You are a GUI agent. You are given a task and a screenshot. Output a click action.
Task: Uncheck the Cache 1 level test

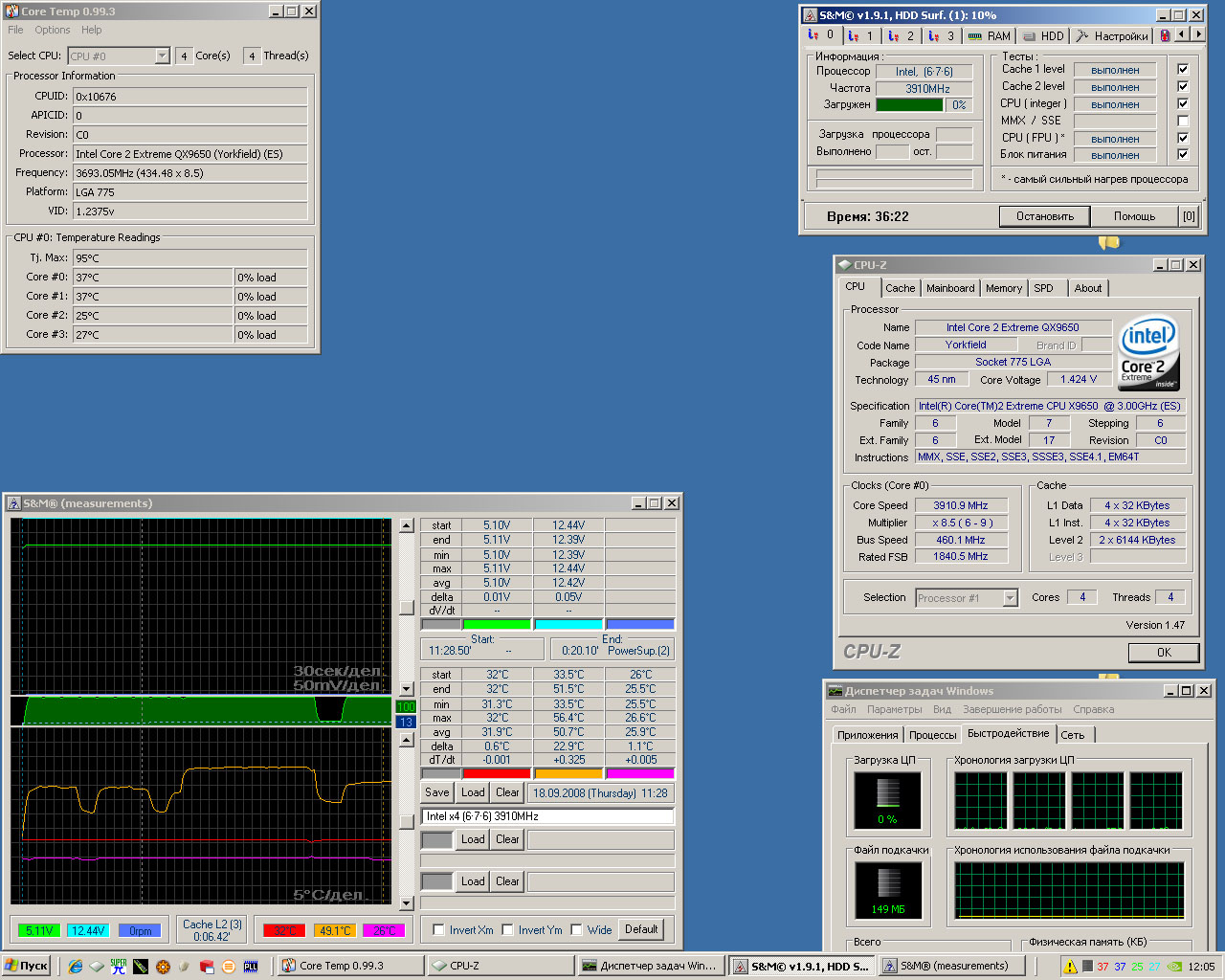pyautogui.click(x=1183, y=69)
